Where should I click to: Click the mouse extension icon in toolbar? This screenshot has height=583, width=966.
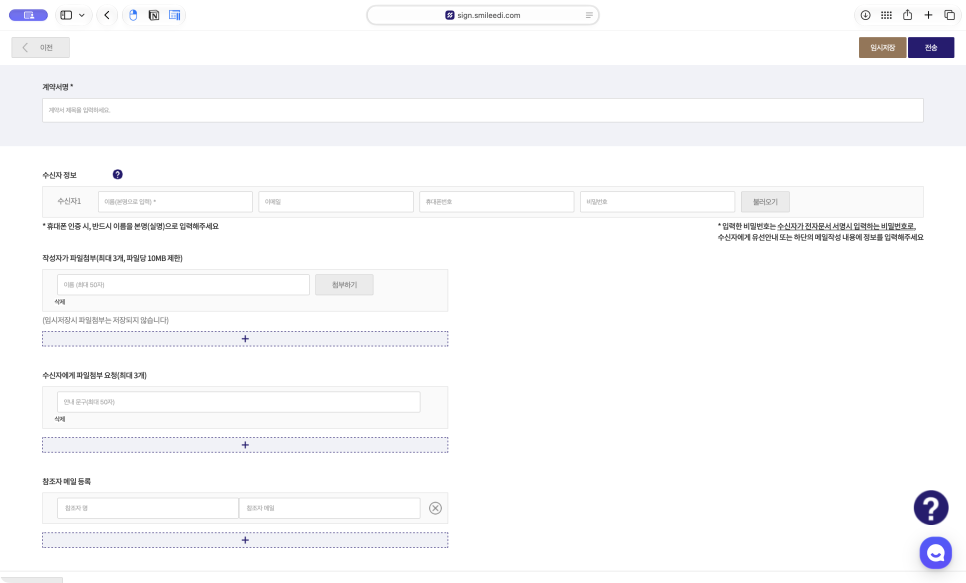click(133, 15)
